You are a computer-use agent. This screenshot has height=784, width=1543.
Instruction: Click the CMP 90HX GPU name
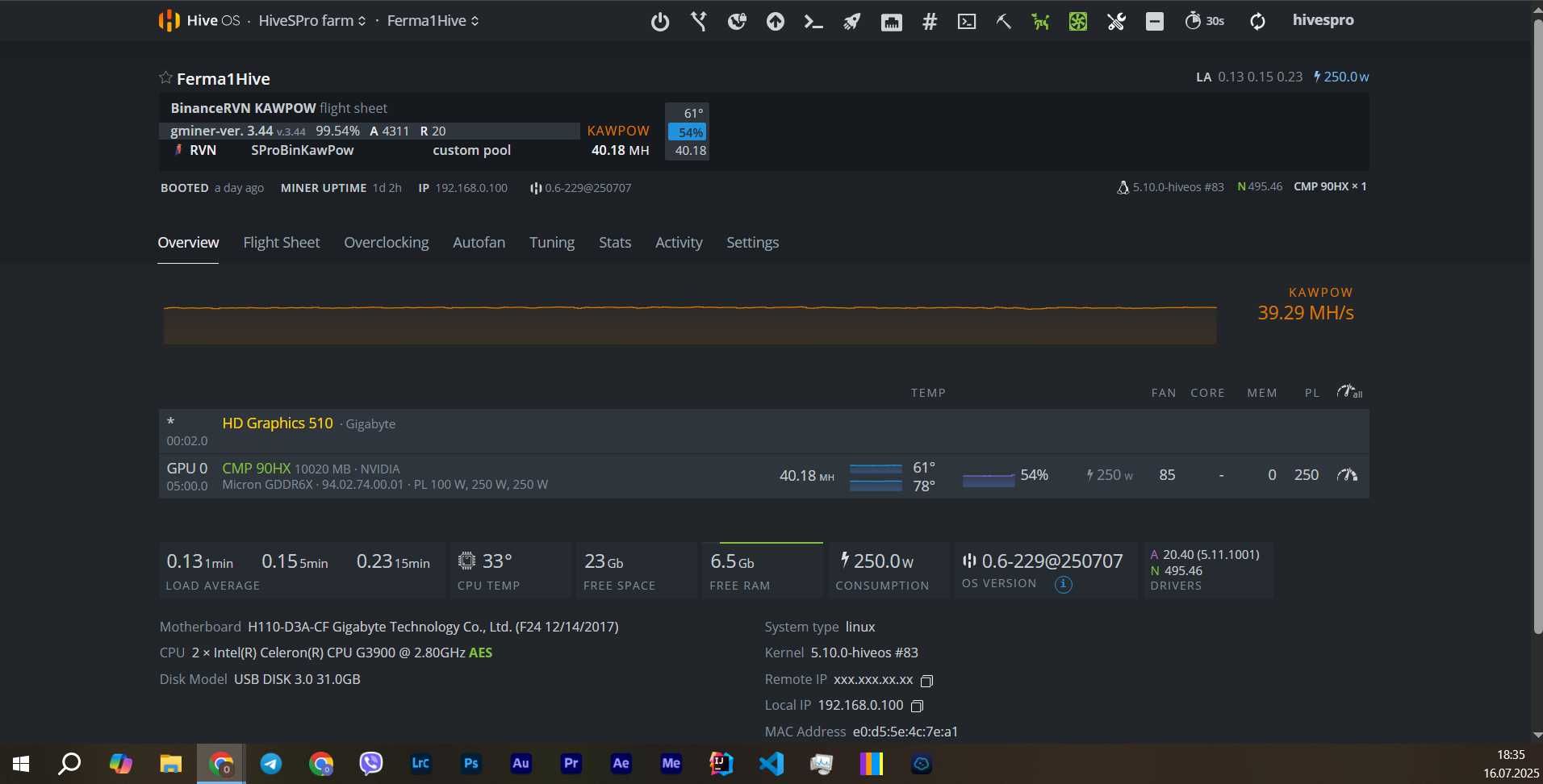(x=256, y=468)
